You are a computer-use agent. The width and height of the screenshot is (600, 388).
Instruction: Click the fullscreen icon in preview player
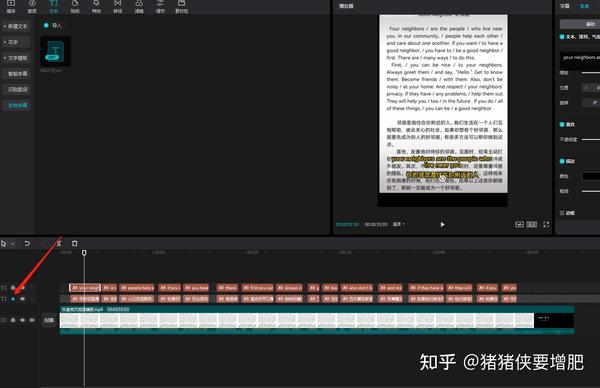(x=546, y=224)
